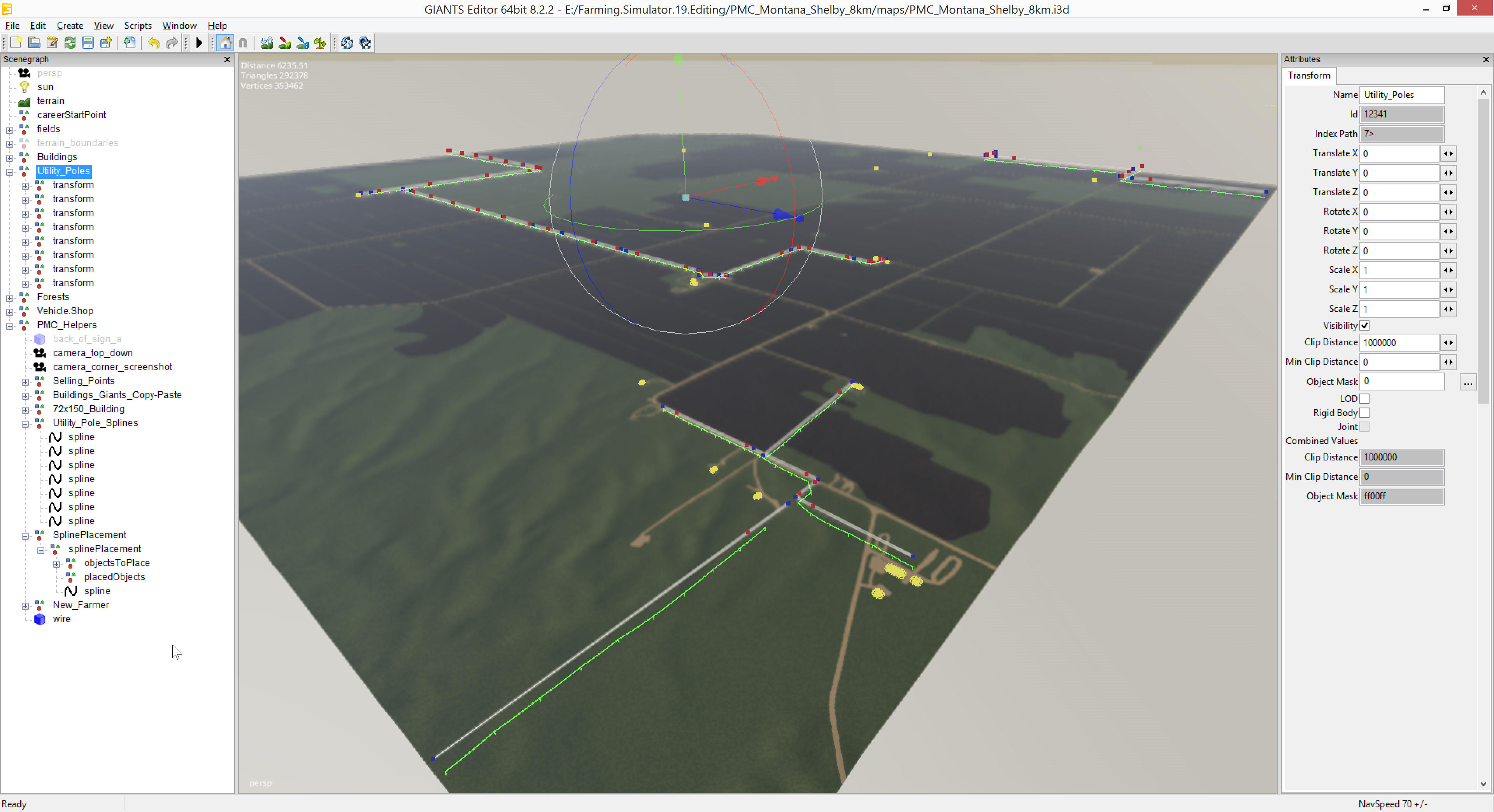The width and height of the screenshot is (1494, 812).
Task: Click the Rotate Y arrow slider control
Action: tap(1448, 231)
